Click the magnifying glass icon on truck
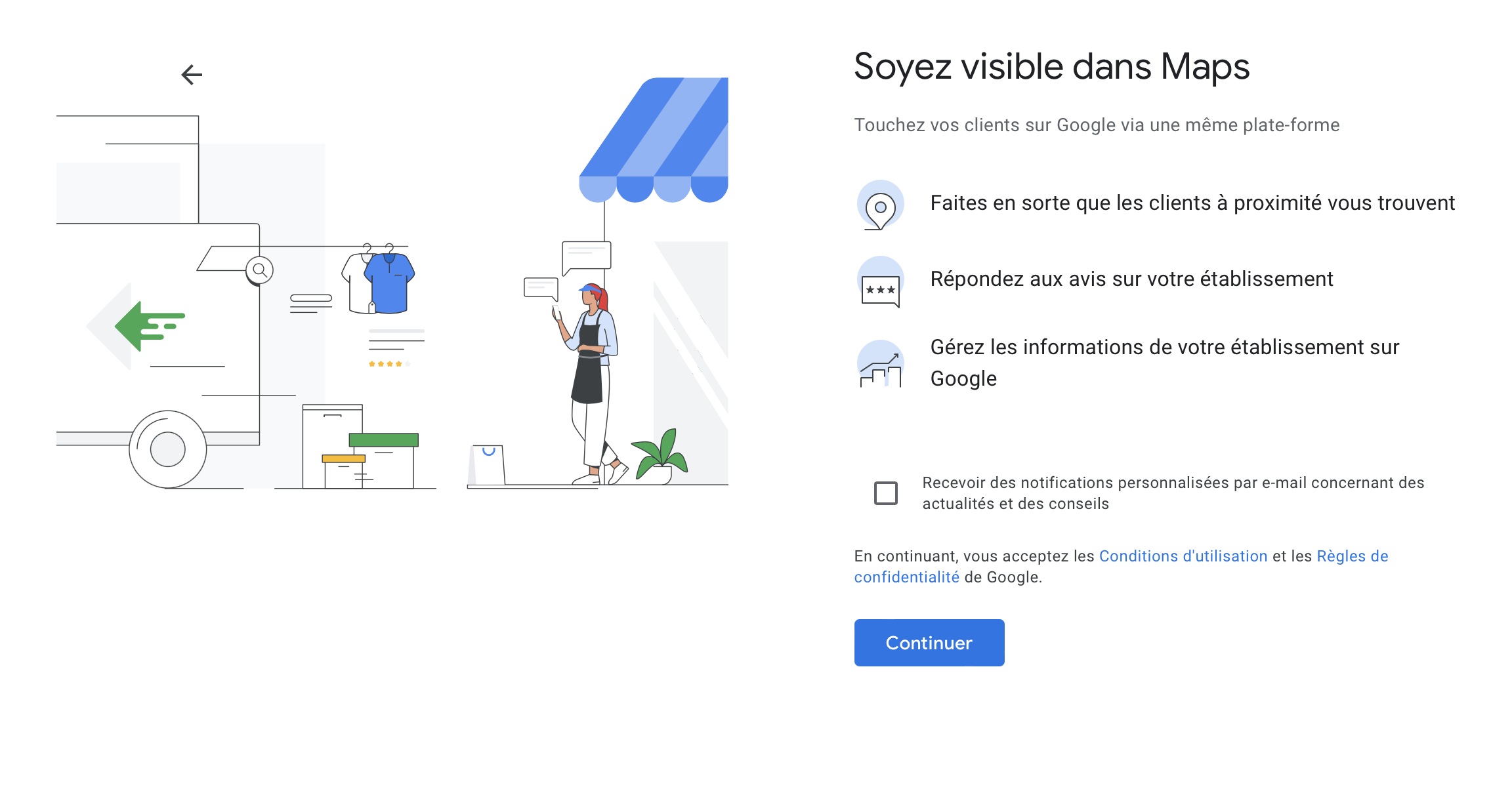 tap(260, 270)
